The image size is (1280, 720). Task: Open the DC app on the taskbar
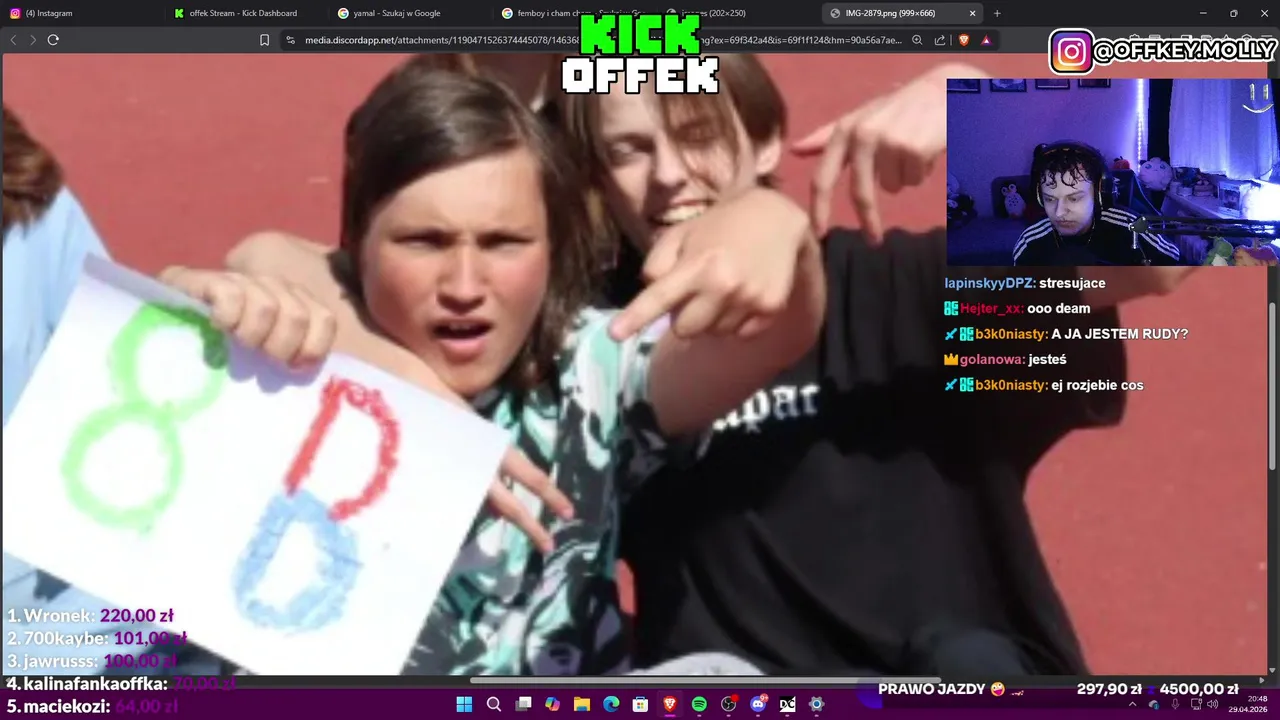(787, 704)
